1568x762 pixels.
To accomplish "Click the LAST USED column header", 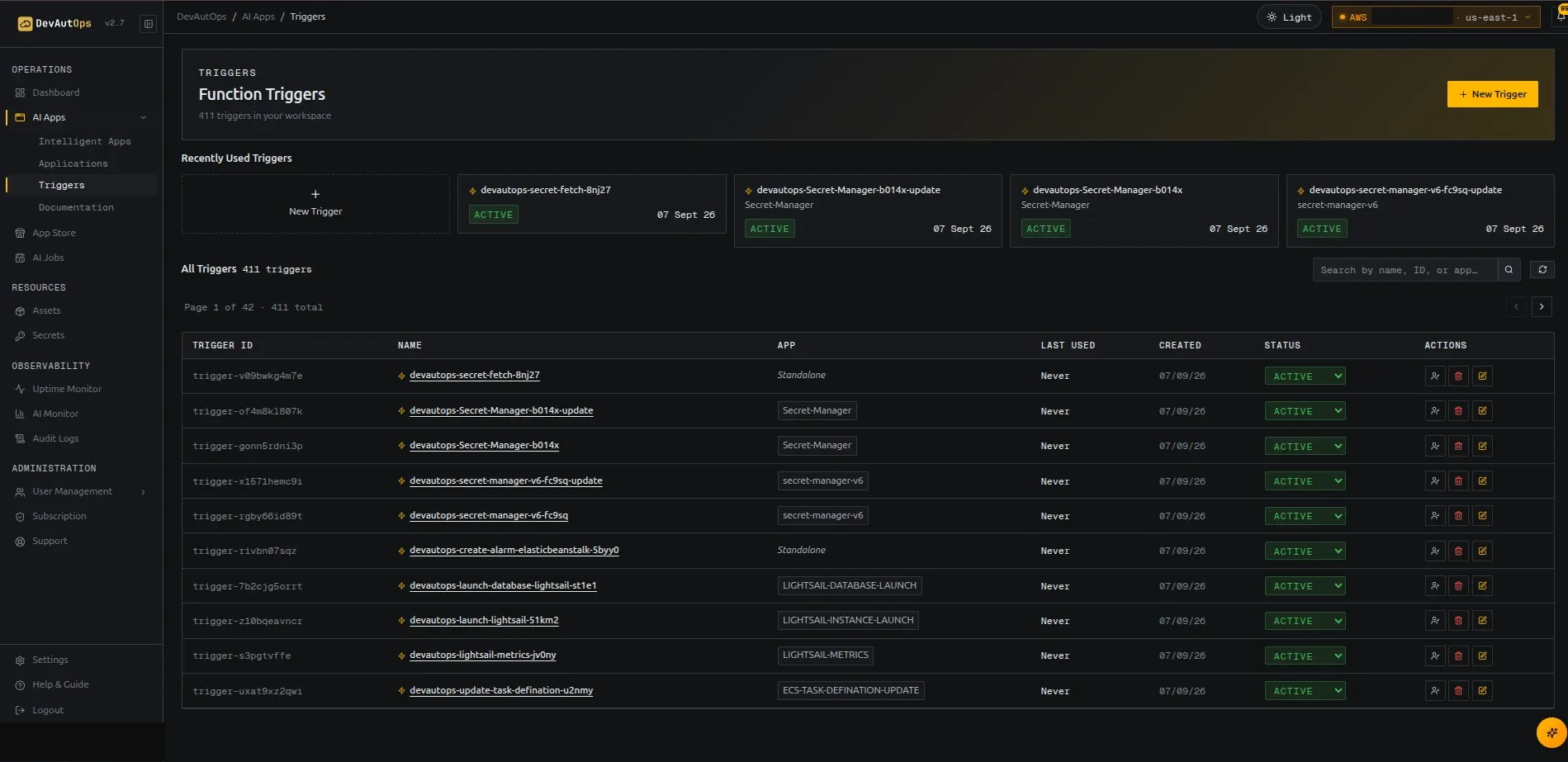I will [x=1068, y=345].
